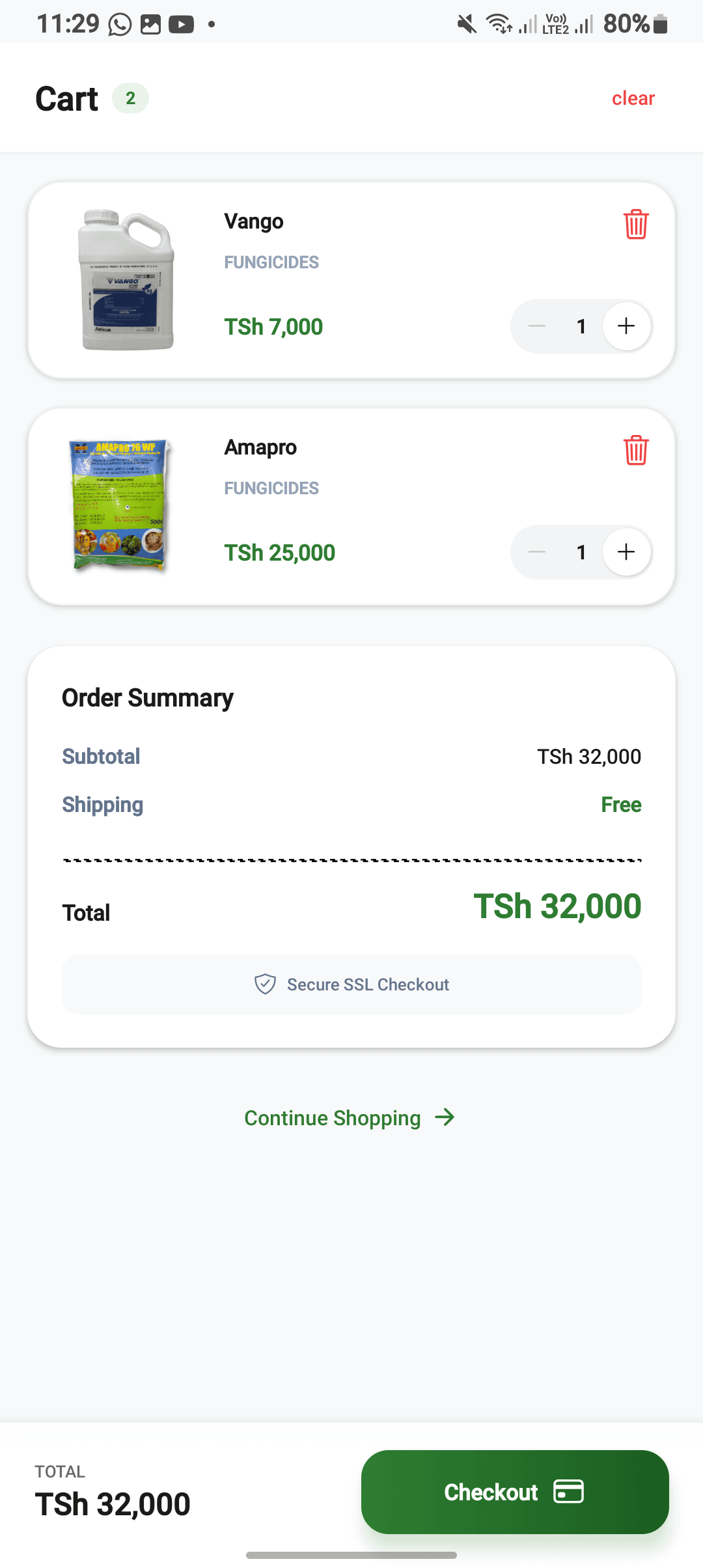Tap the gallery notification icon in status bar
This screenshot has height=1568, width=703.
click(x=150, y=25)
